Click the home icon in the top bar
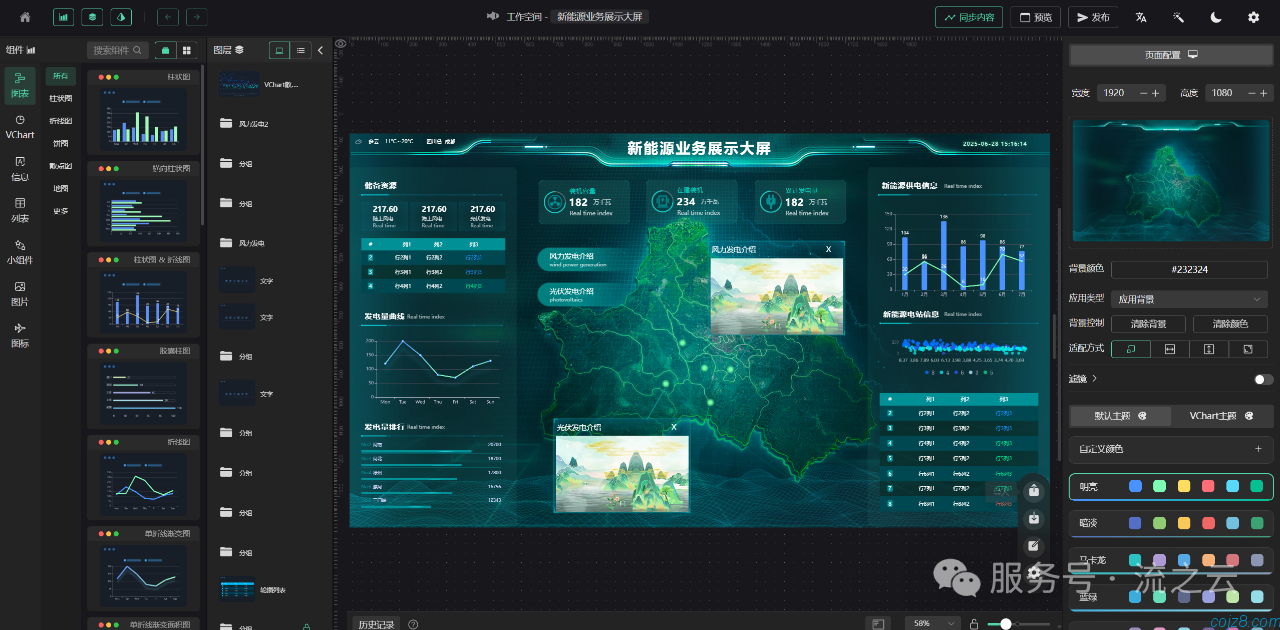Viewport: 1280px width, 630px height. pyautogui.click(x=25, y=17)
